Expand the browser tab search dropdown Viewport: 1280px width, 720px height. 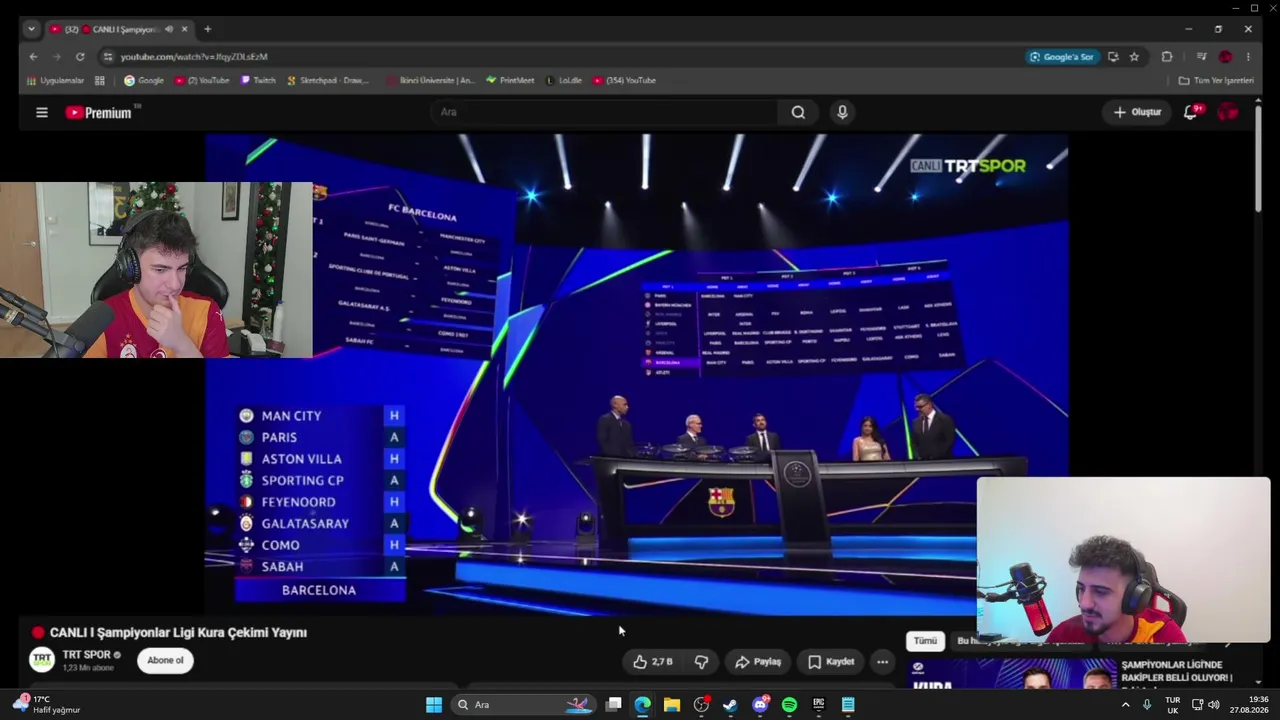click(x=31, y=29)
